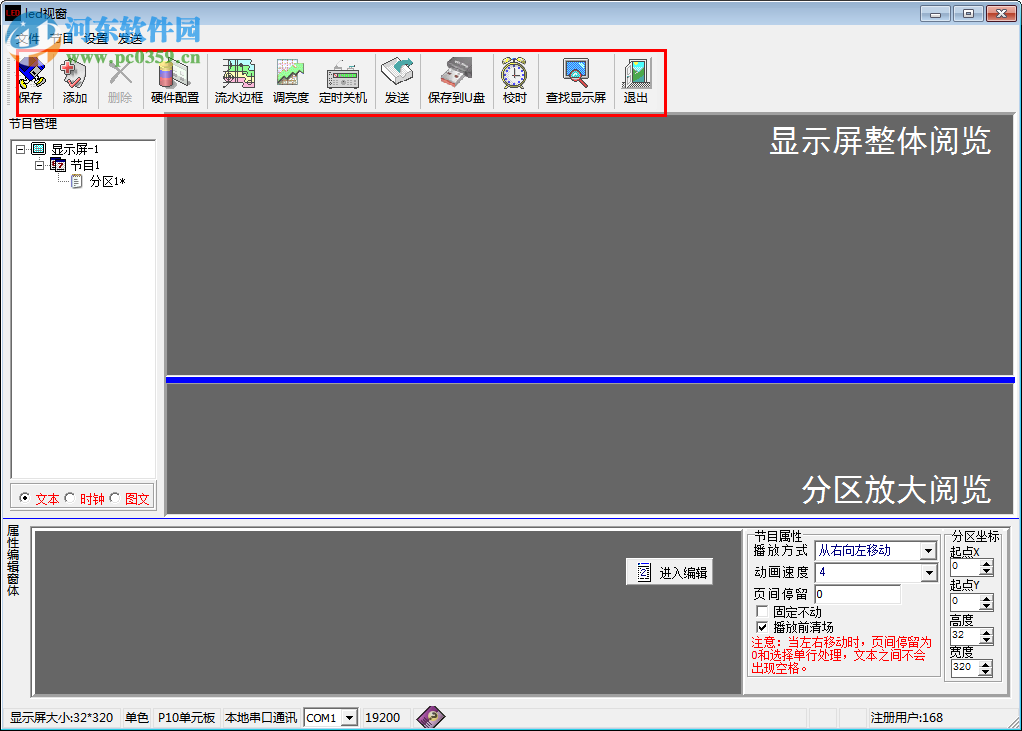1022x731 pixels.
Task: Open the 播放方式 playback mode dropdown
Action: pos(928,550)
